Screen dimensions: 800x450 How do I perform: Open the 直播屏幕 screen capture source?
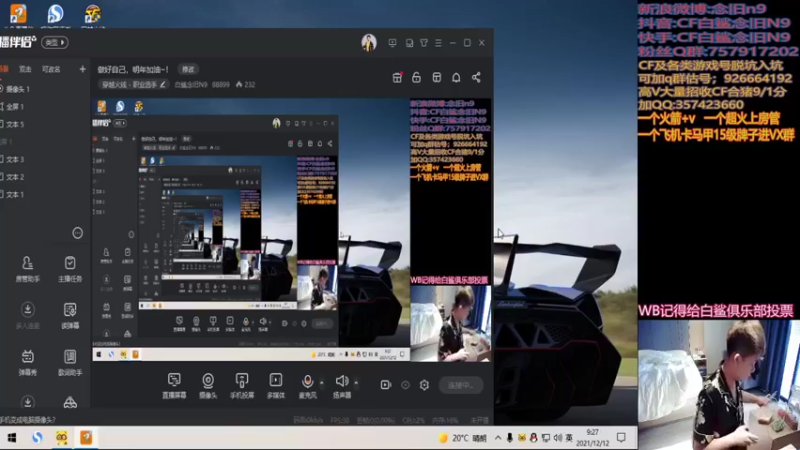(174, 385)
